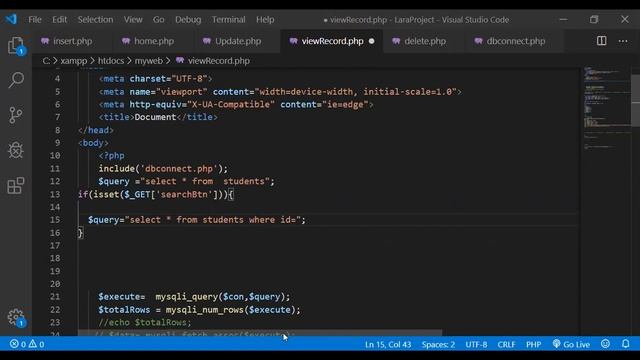
Task: Open the Help menu
Action: point(265,20)
